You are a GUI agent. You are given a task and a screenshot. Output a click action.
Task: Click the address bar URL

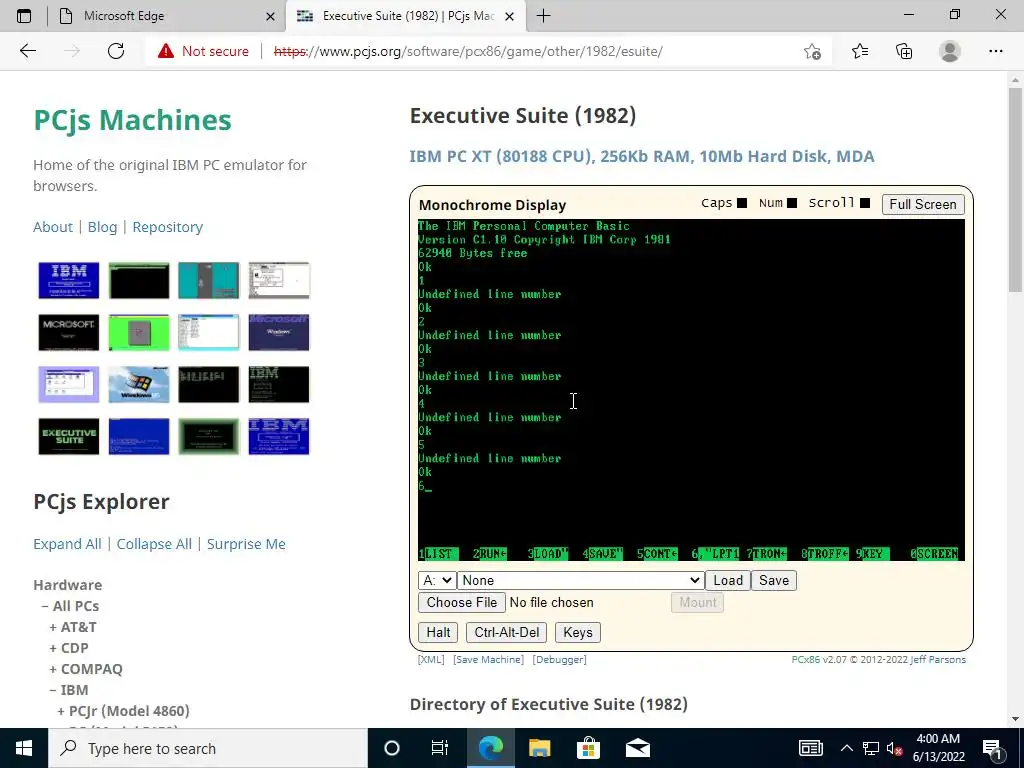[x=468, y=51]
